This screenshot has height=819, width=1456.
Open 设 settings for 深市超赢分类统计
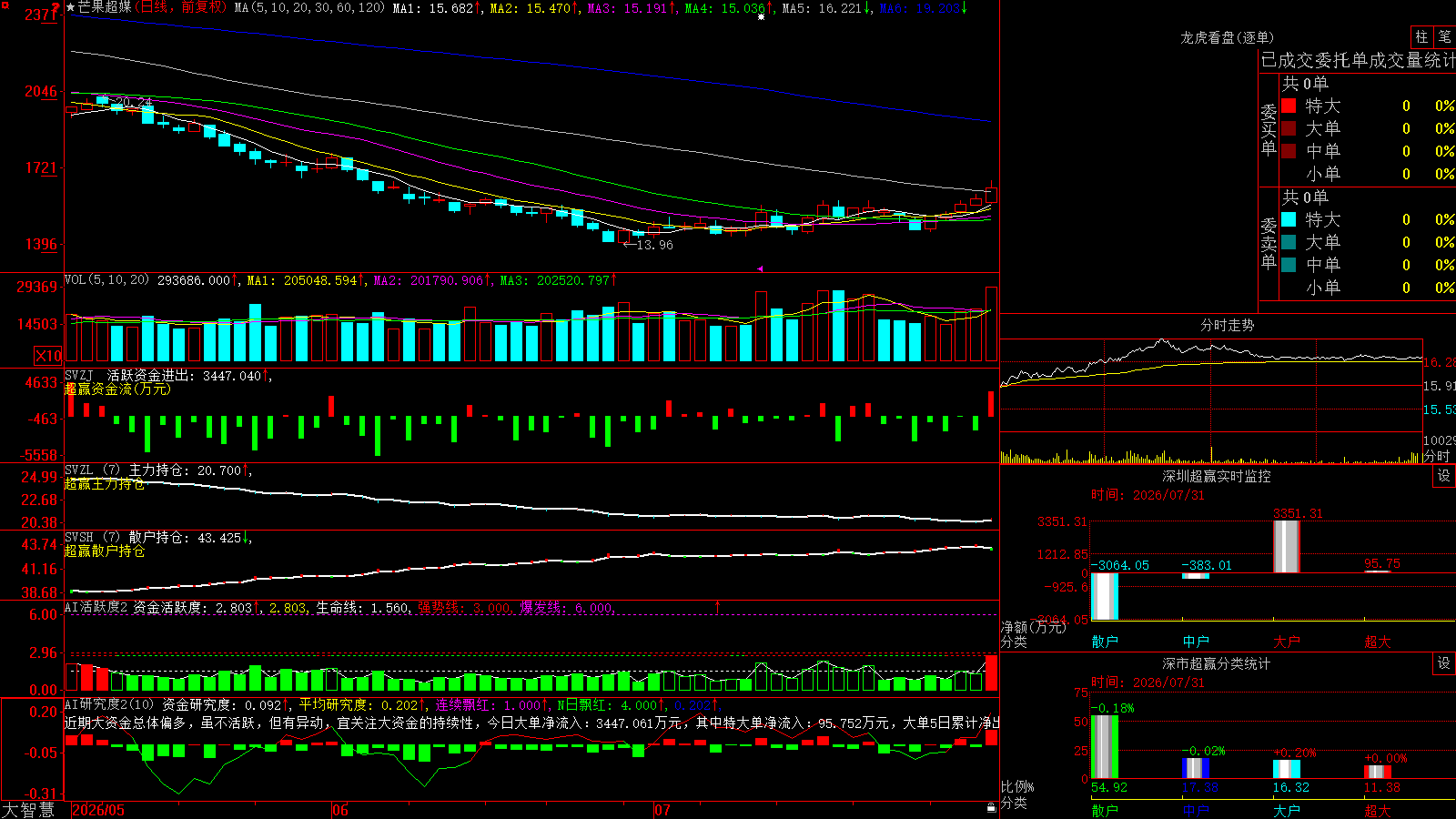[x=1444, y=663]
